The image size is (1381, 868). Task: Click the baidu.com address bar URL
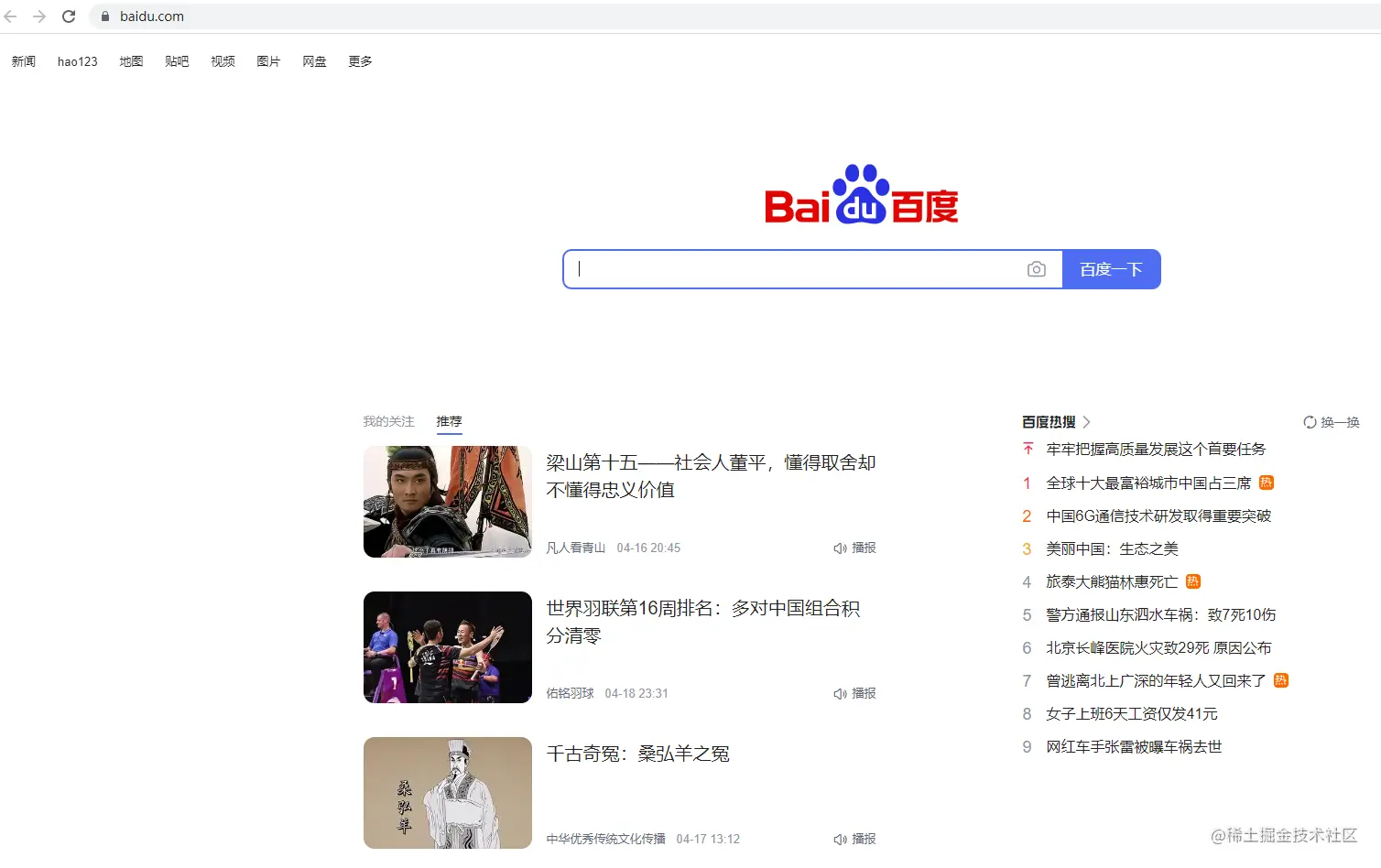pyautogui.click(x=152, y=16)
